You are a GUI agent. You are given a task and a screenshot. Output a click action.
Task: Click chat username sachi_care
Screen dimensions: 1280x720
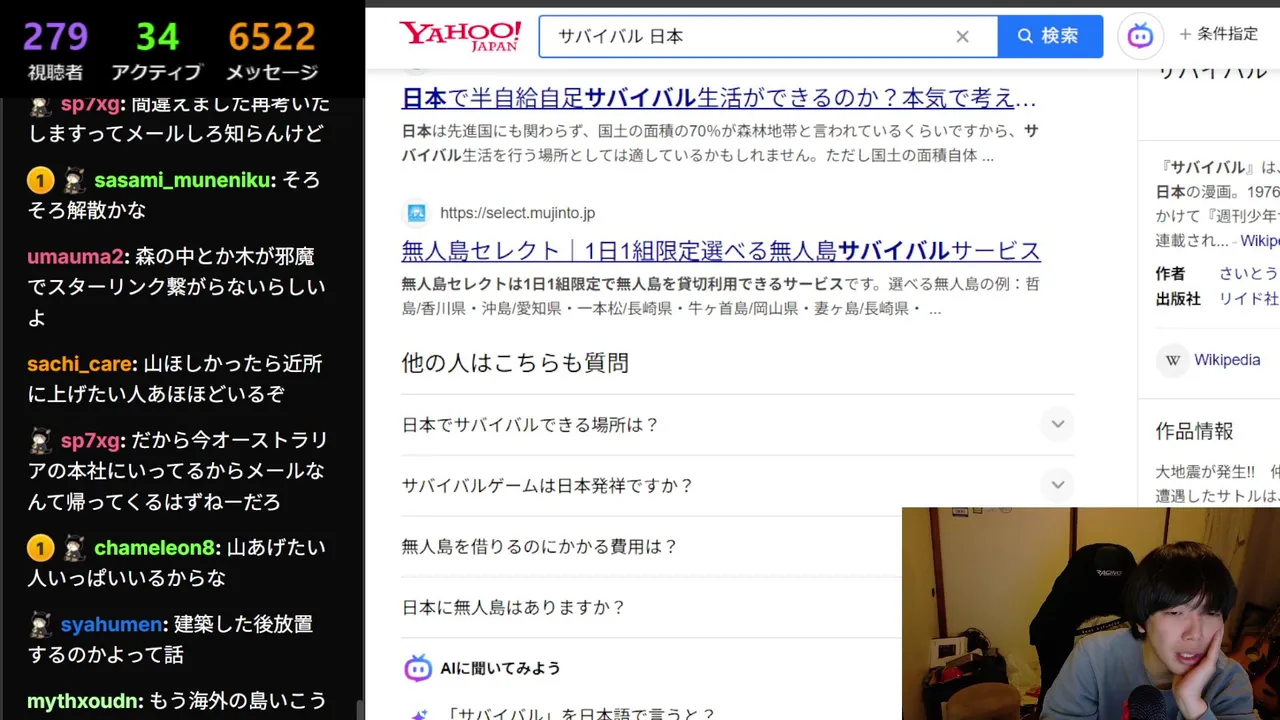[x=81, y=364]
